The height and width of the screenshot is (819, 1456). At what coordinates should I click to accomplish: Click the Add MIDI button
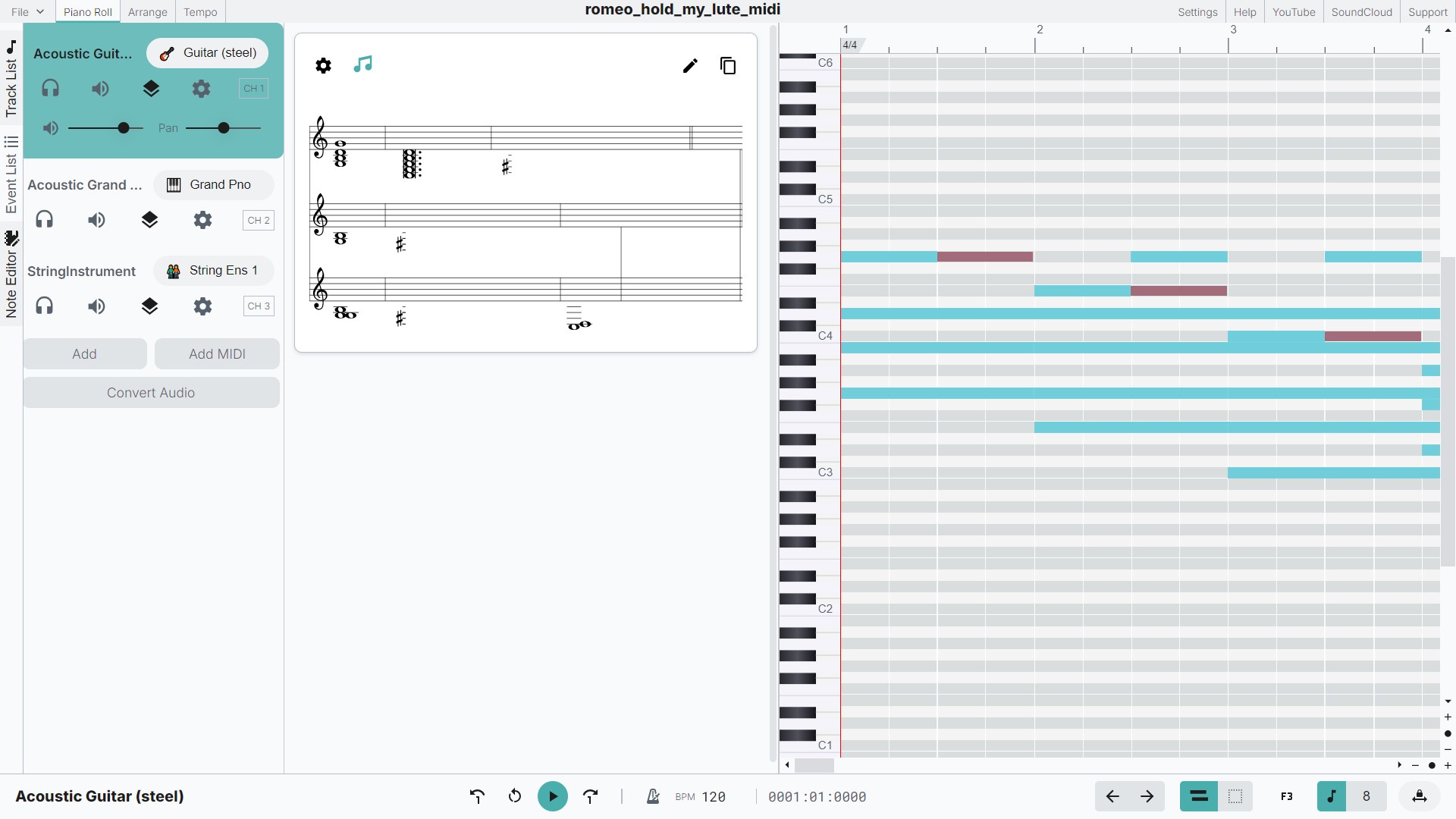pos(217,353)
